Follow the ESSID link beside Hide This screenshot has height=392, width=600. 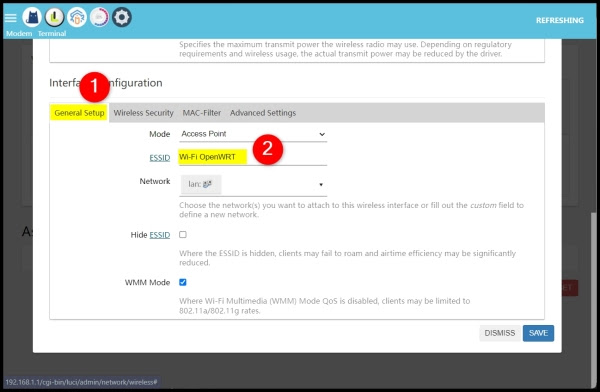click(160, 235)
